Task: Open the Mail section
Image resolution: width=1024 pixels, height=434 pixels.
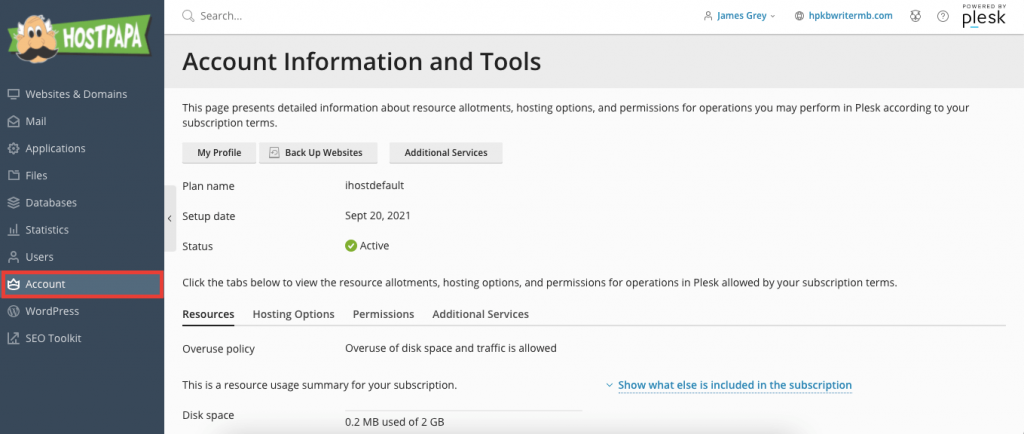Action: (x=27, y=121)
